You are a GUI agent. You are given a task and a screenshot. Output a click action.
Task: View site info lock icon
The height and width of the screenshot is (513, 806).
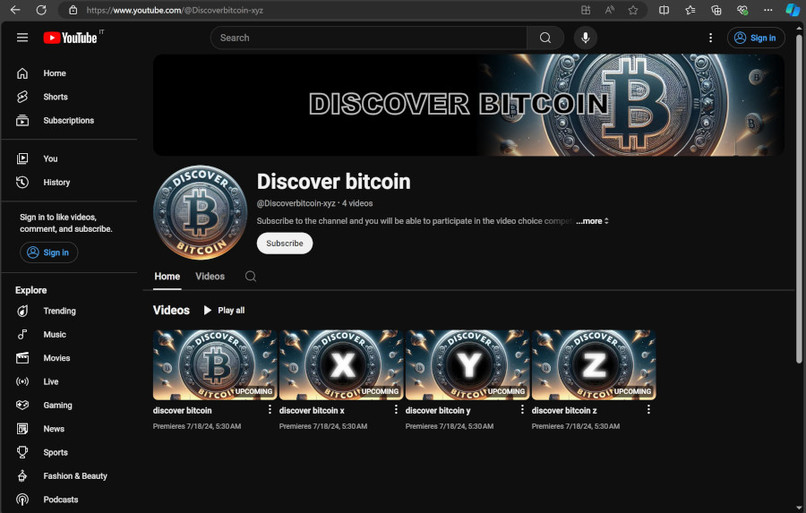click(73, 10)
